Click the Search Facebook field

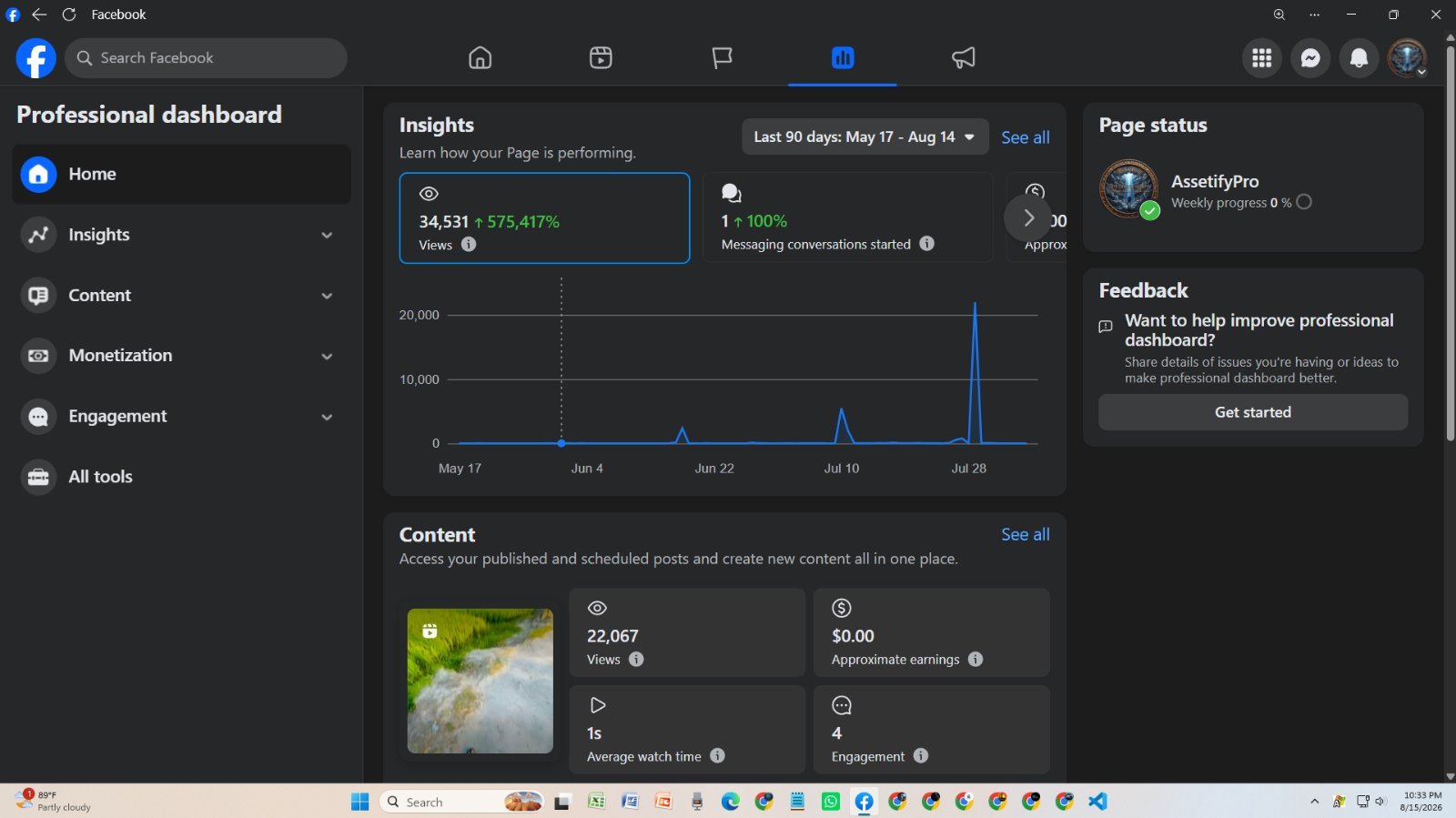point(207,58)
